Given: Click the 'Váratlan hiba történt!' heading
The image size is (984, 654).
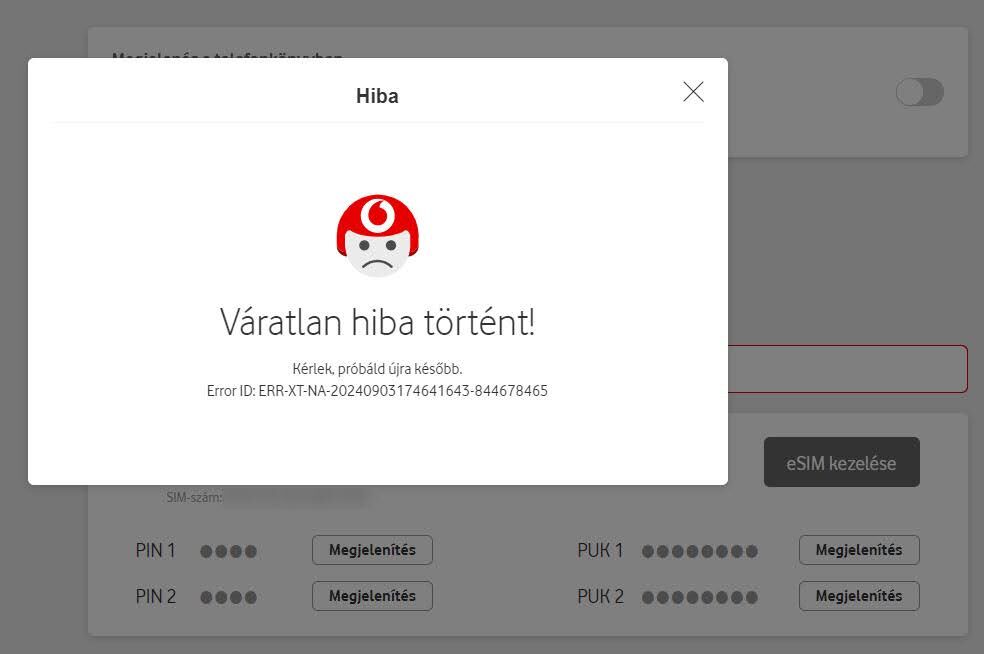Looking at the screenshot, I should pyautogui.click(x=377, y=322).
